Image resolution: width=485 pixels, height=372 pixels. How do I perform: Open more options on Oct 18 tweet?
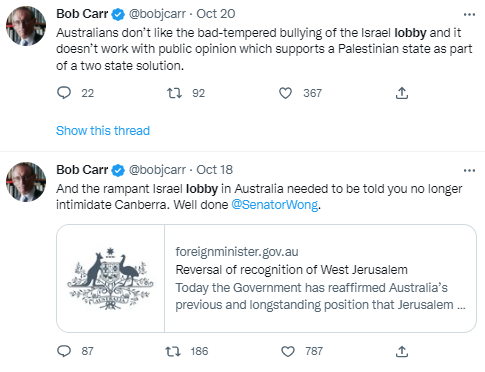coord(469,170)
